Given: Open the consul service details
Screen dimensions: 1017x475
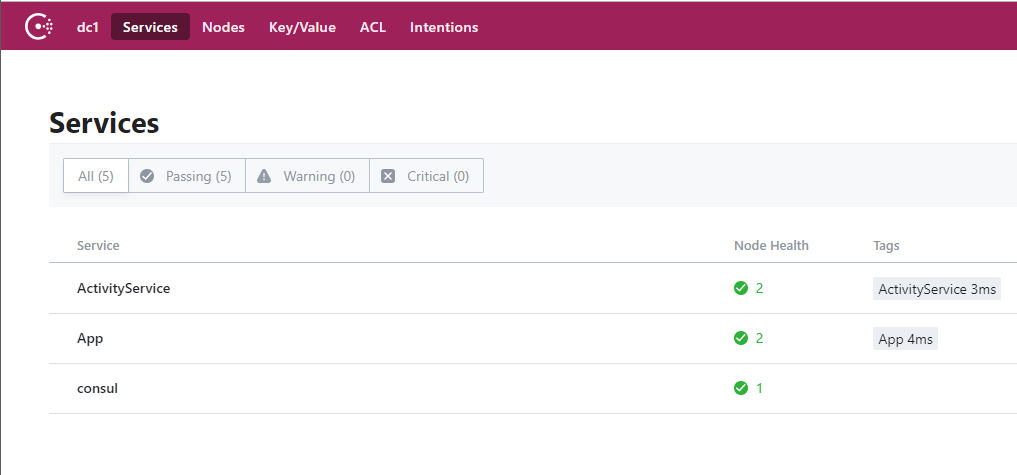Looking at the screenshot, I should [97, 388].
